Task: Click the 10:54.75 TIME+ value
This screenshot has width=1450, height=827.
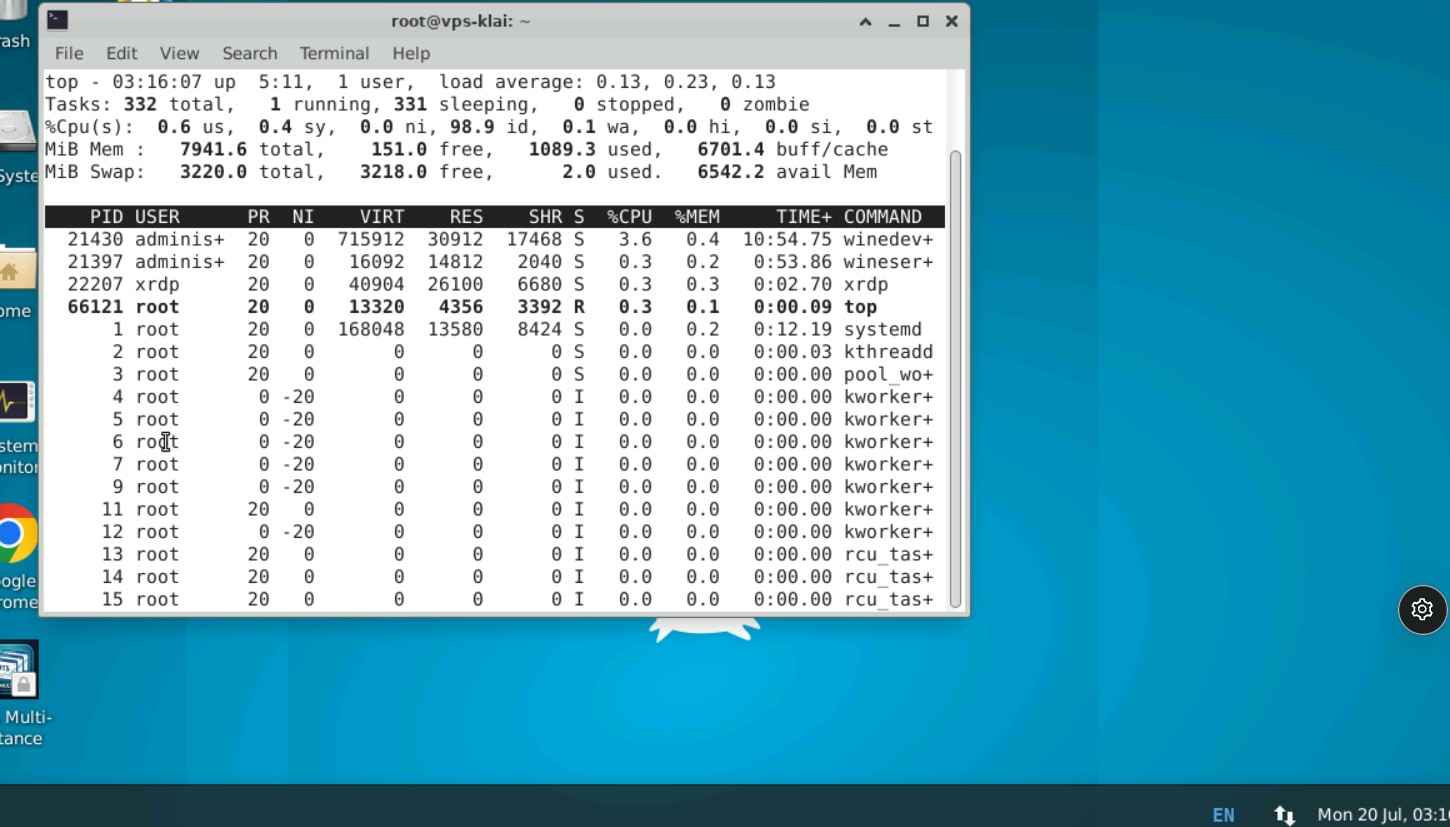Action: point(787,240)
